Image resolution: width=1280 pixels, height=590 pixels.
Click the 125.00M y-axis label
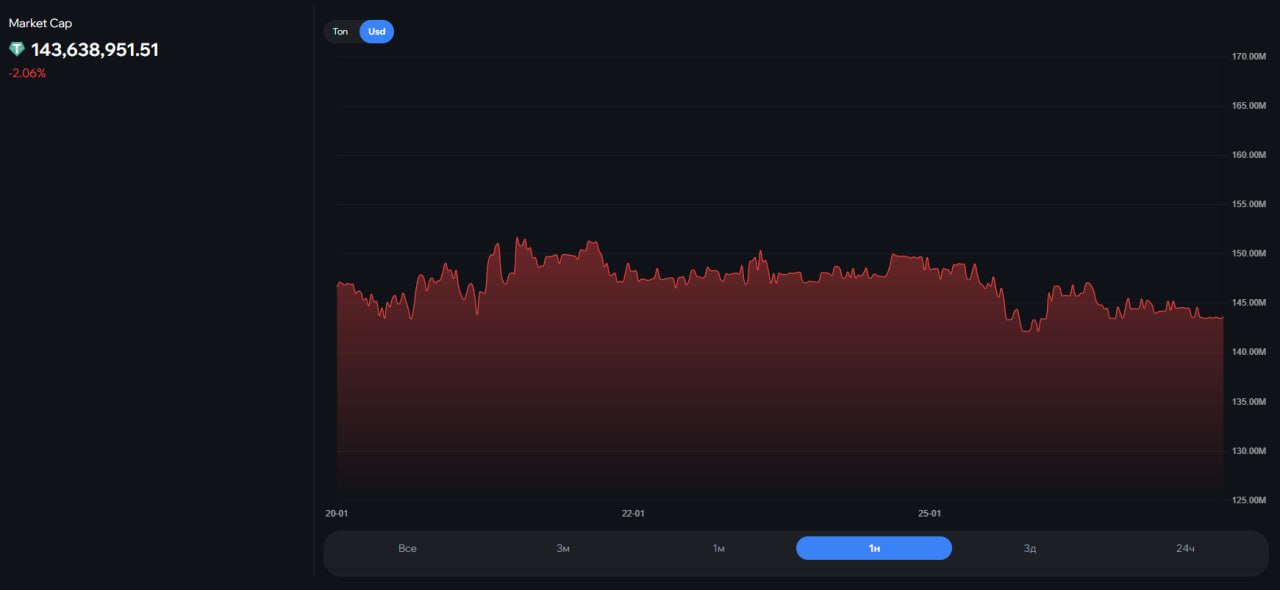pyautogui.click(x=1248, y=500)
